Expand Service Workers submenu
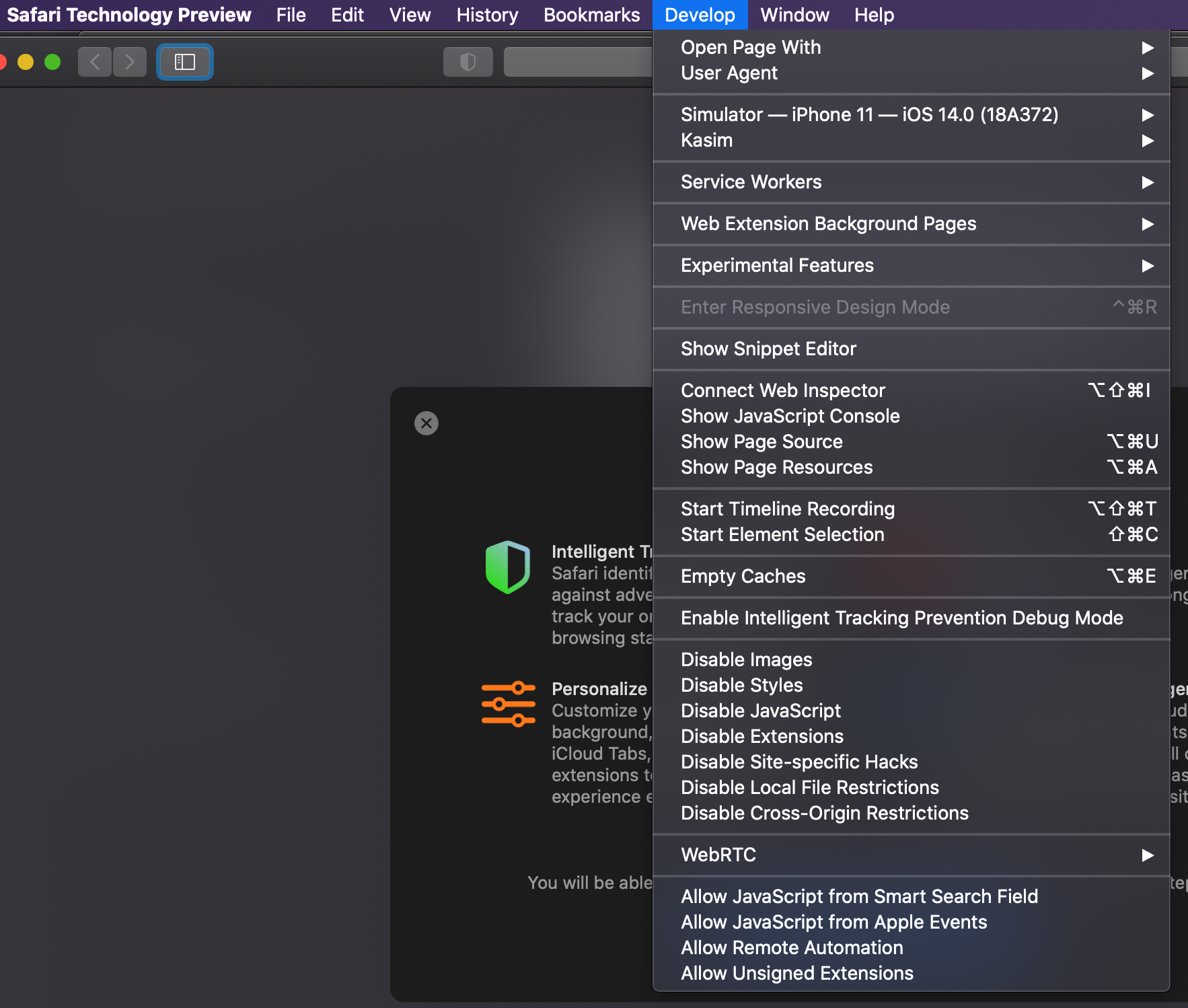Viewport: 1188px width, 1008px height. (x=912, y=182)
